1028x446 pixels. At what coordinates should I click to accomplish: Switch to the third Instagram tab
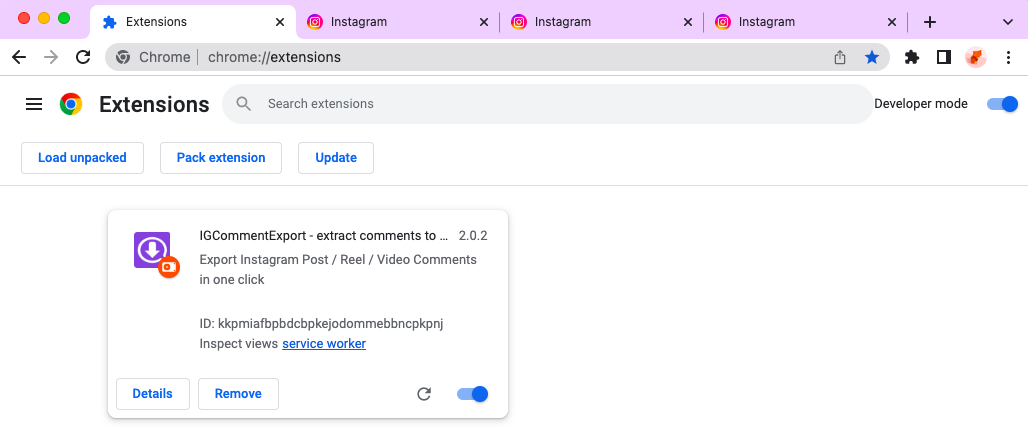pyautogui.click(x=805, y=22)
